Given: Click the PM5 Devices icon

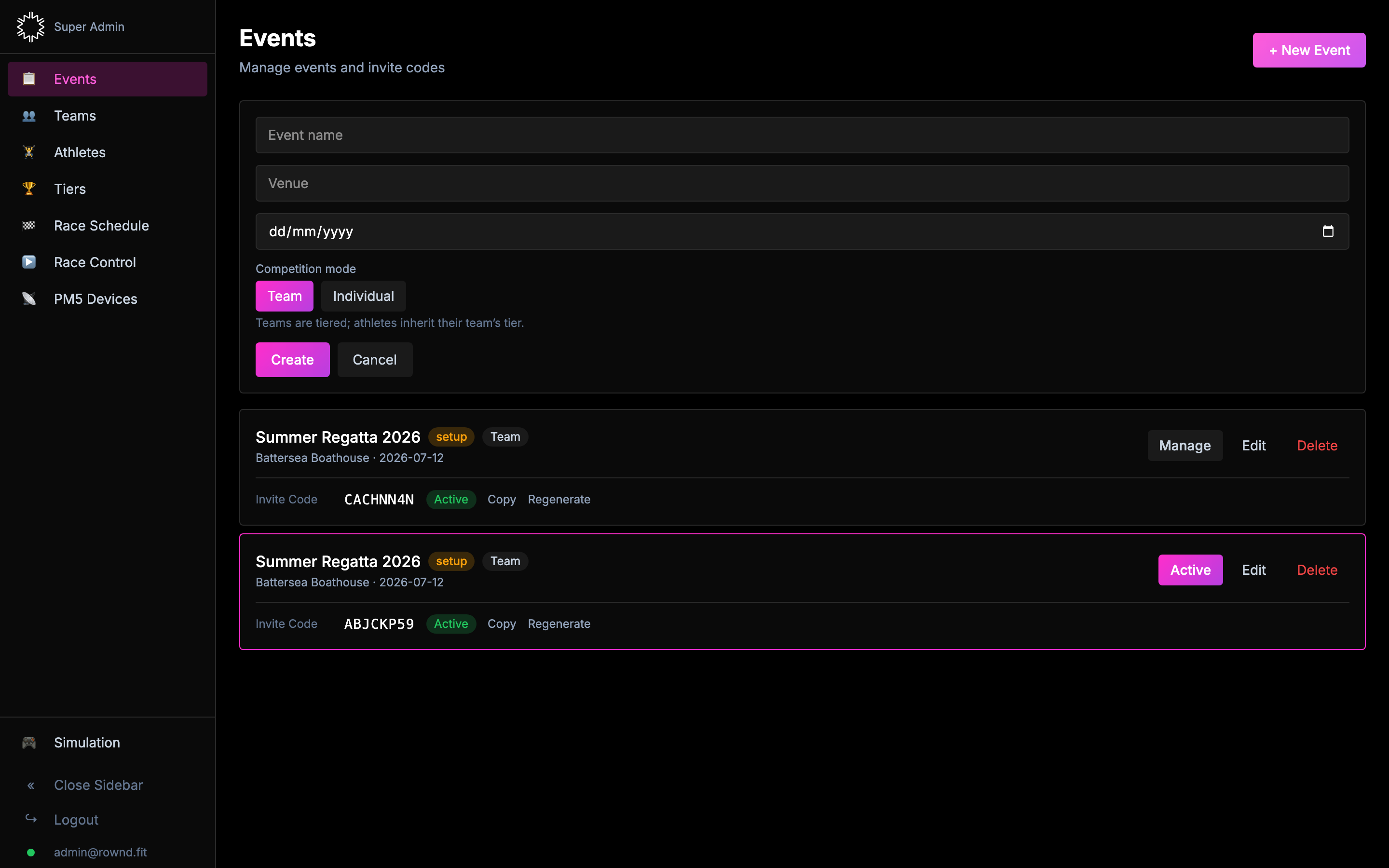Looking at the screenshot, I should 28,298.
